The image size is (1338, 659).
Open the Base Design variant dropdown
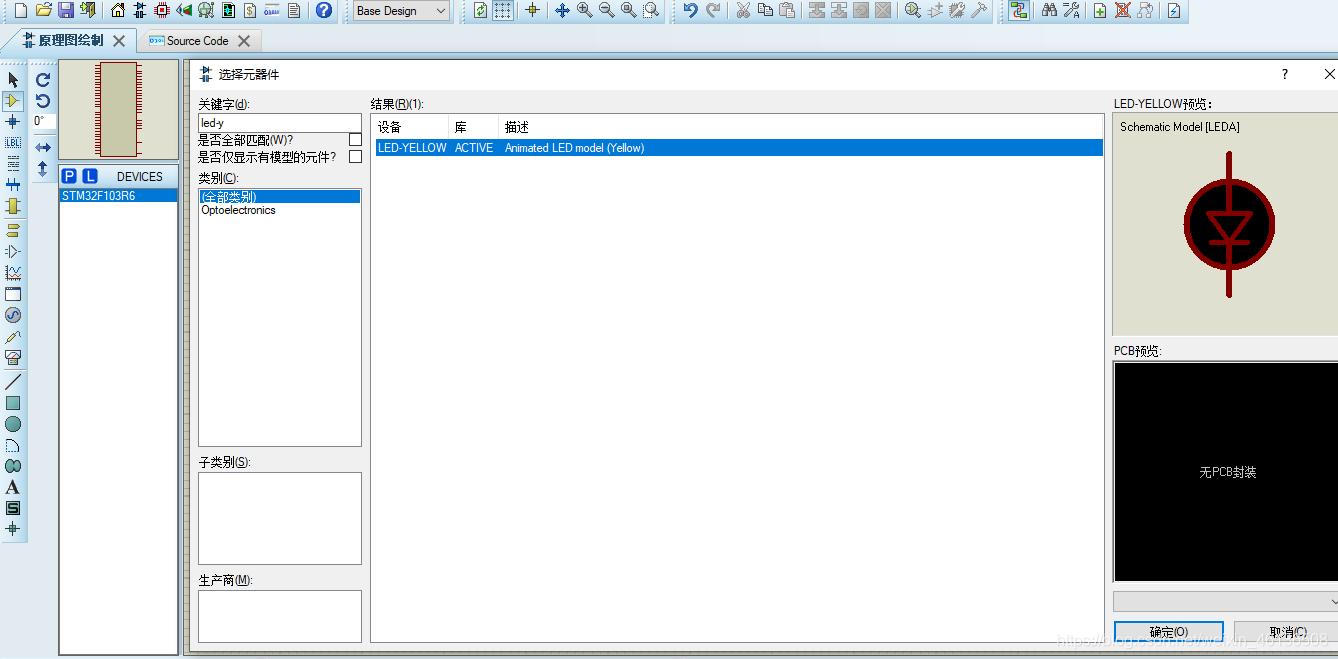[401, 11]
